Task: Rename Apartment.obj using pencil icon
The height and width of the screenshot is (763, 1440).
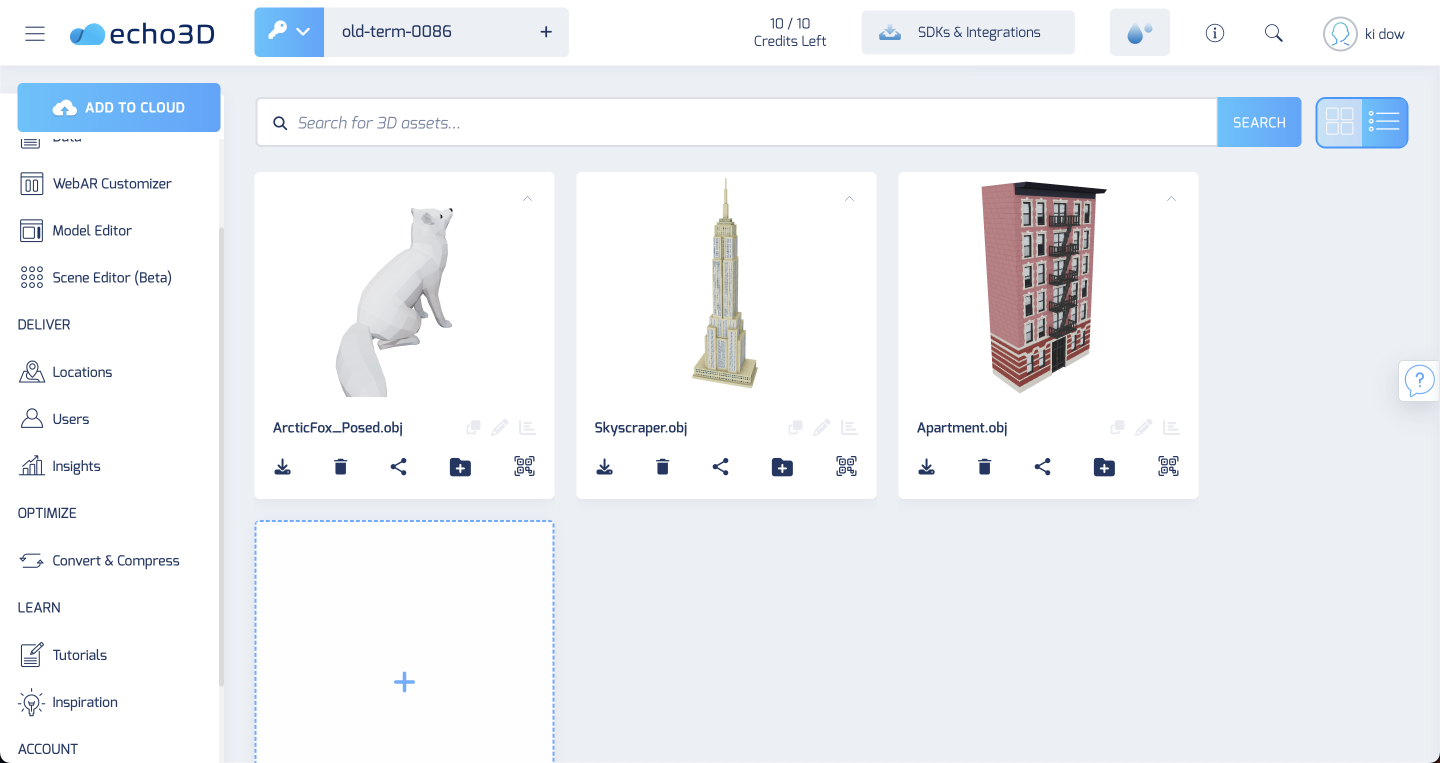Action: [x=1144, y=428]
